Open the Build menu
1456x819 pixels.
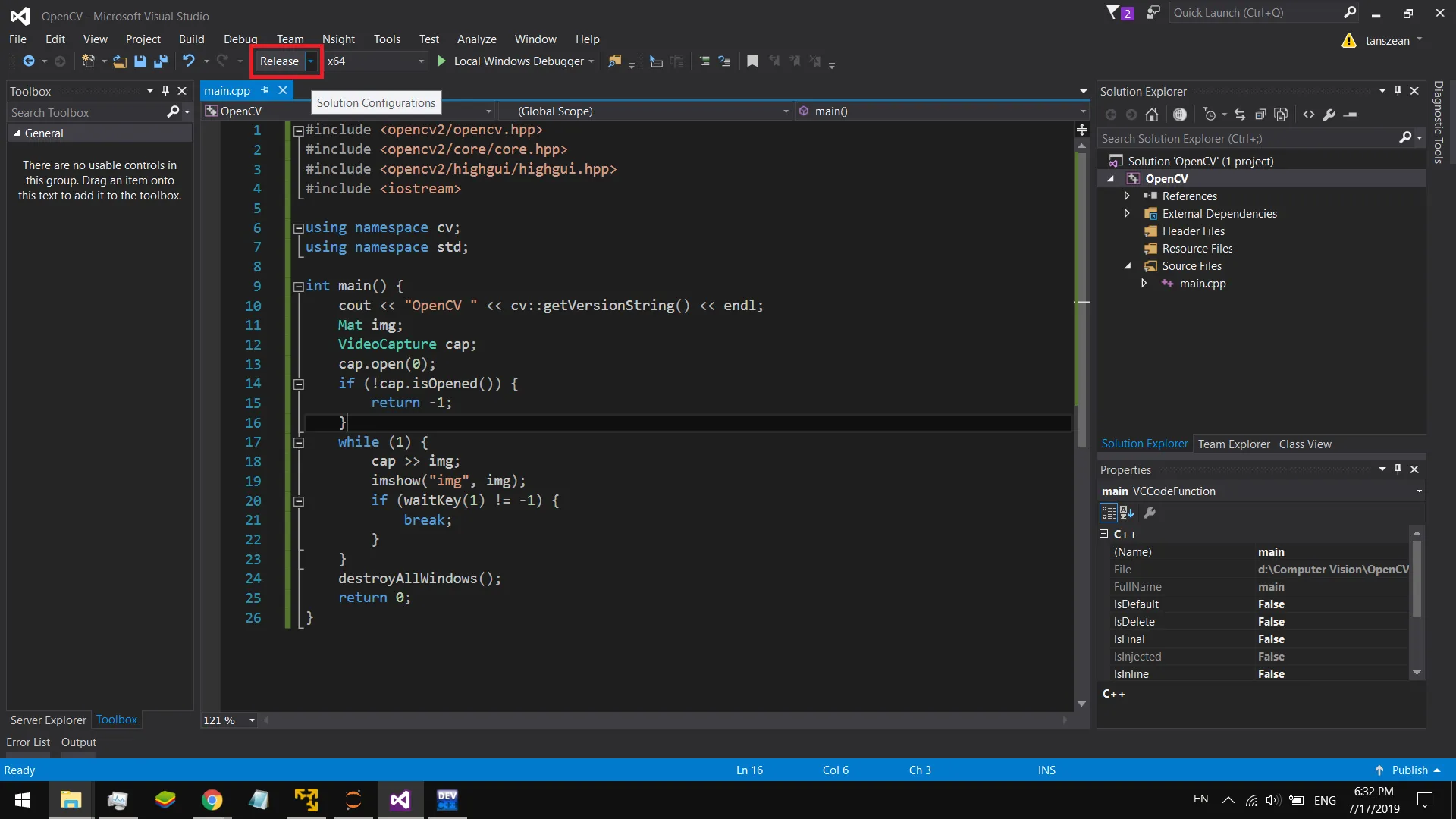[x=191, y=39]
